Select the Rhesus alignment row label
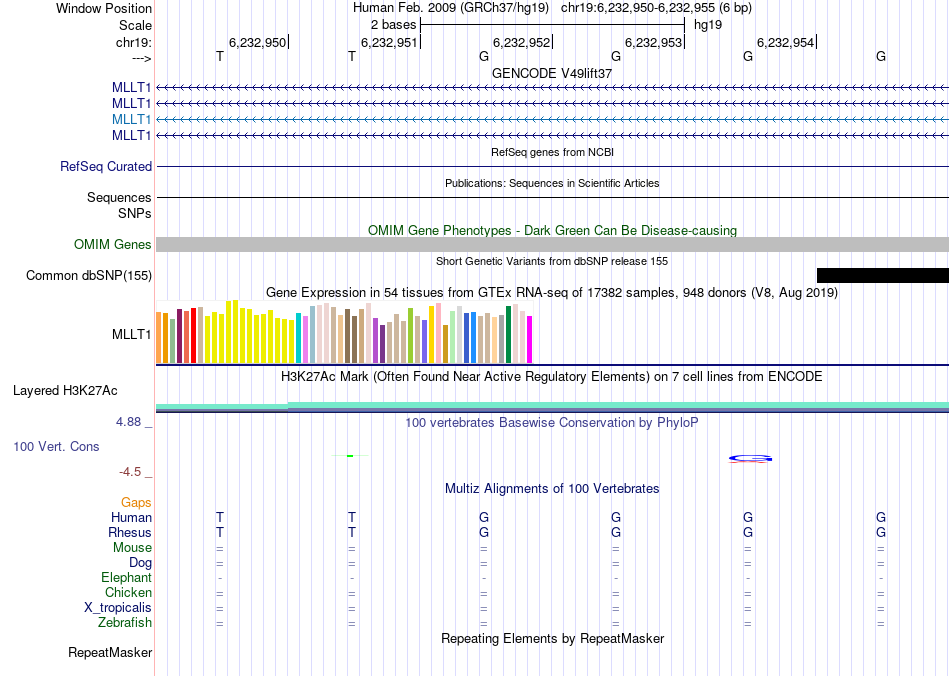This screenshot has height=676, width=950. (130, 532)
